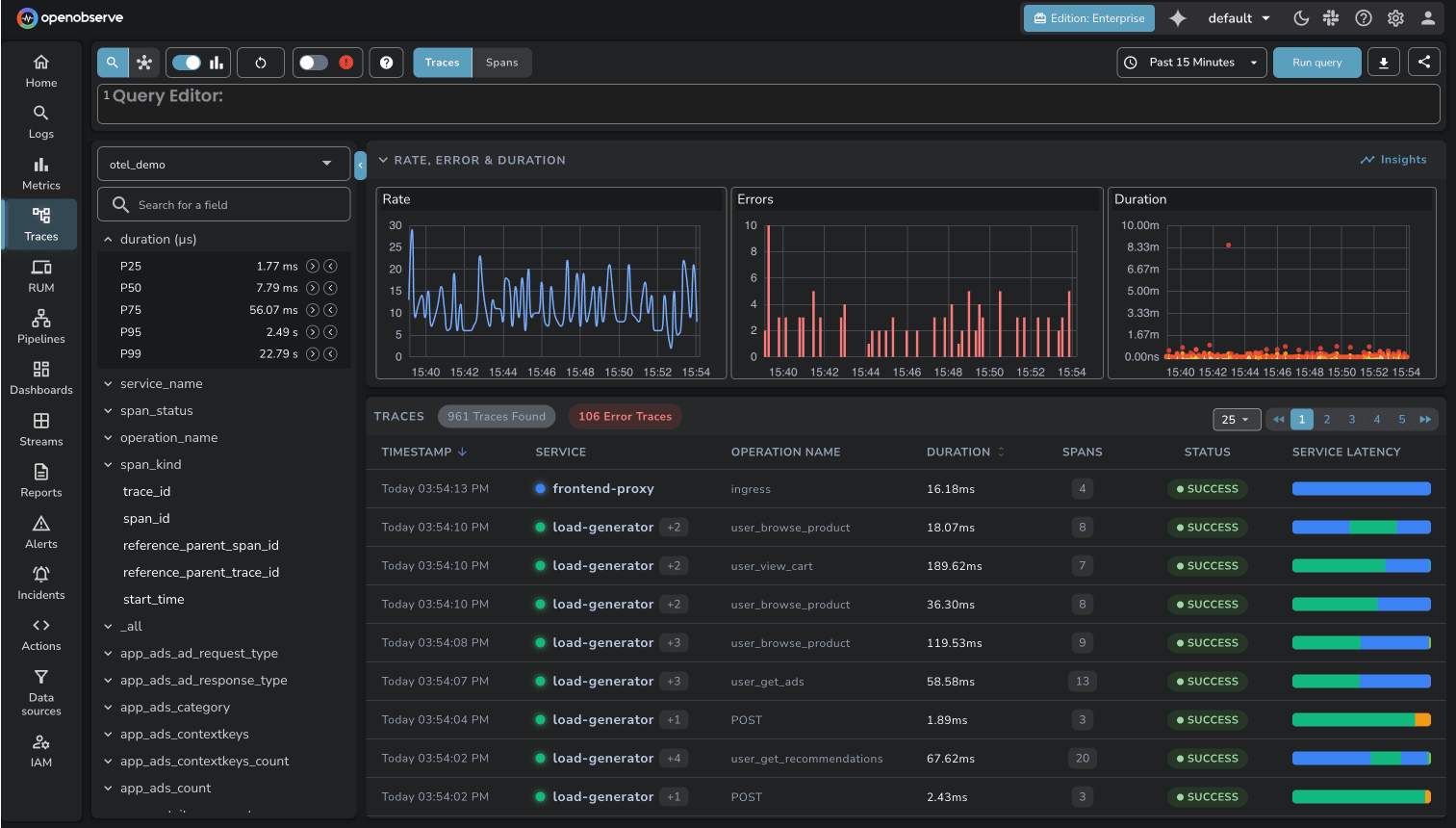The height and width of the screenshot is (828, 1456).
Task: Click the Slack icon in the top bar
Action: click(1329, 18)
